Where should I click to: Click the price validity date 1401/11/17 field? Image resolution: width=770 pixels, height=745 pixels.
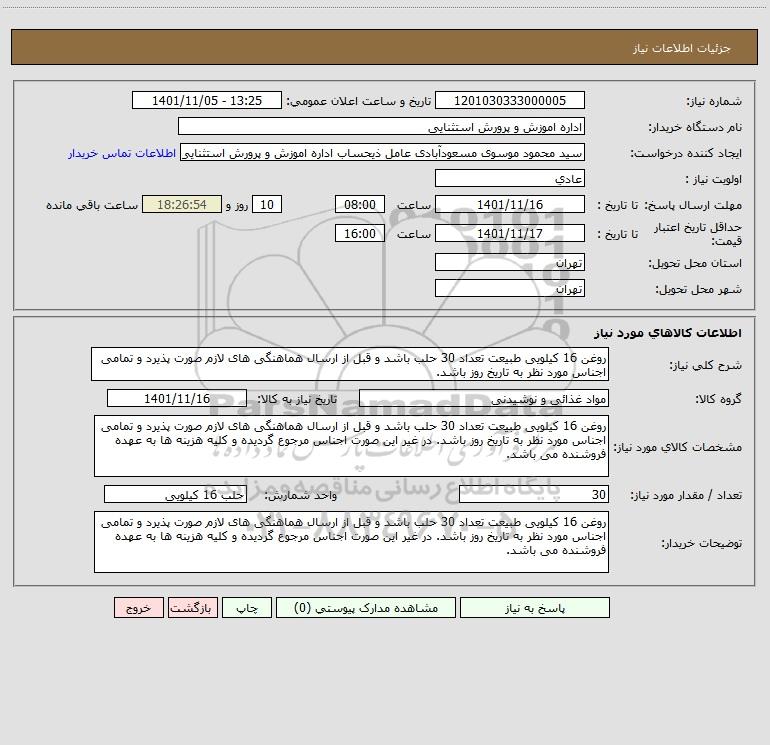[x=510, y=233]
